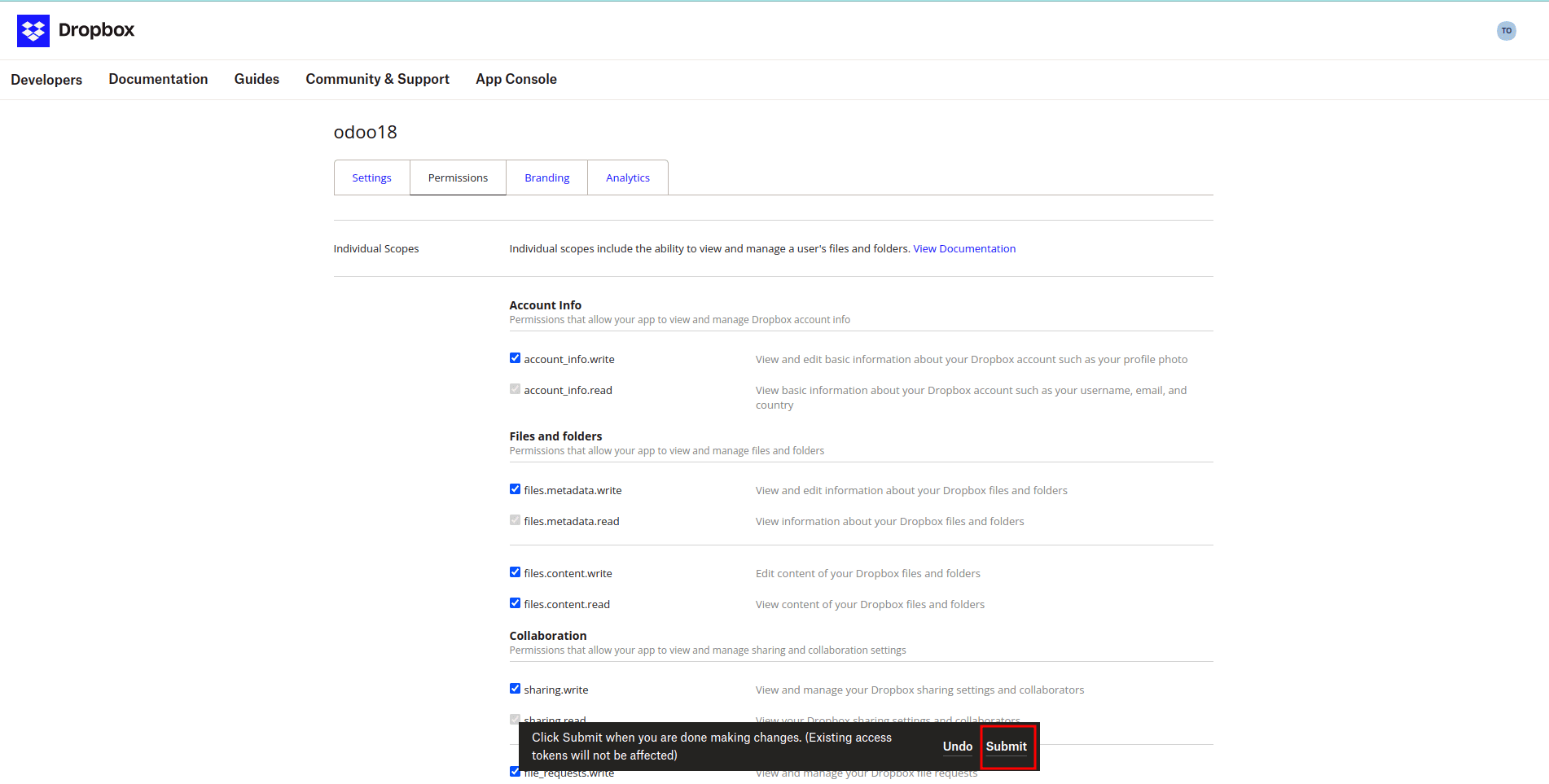Disable the files.content.write permission
This screenshot has height=784, width=1549.
pos(515,572)
